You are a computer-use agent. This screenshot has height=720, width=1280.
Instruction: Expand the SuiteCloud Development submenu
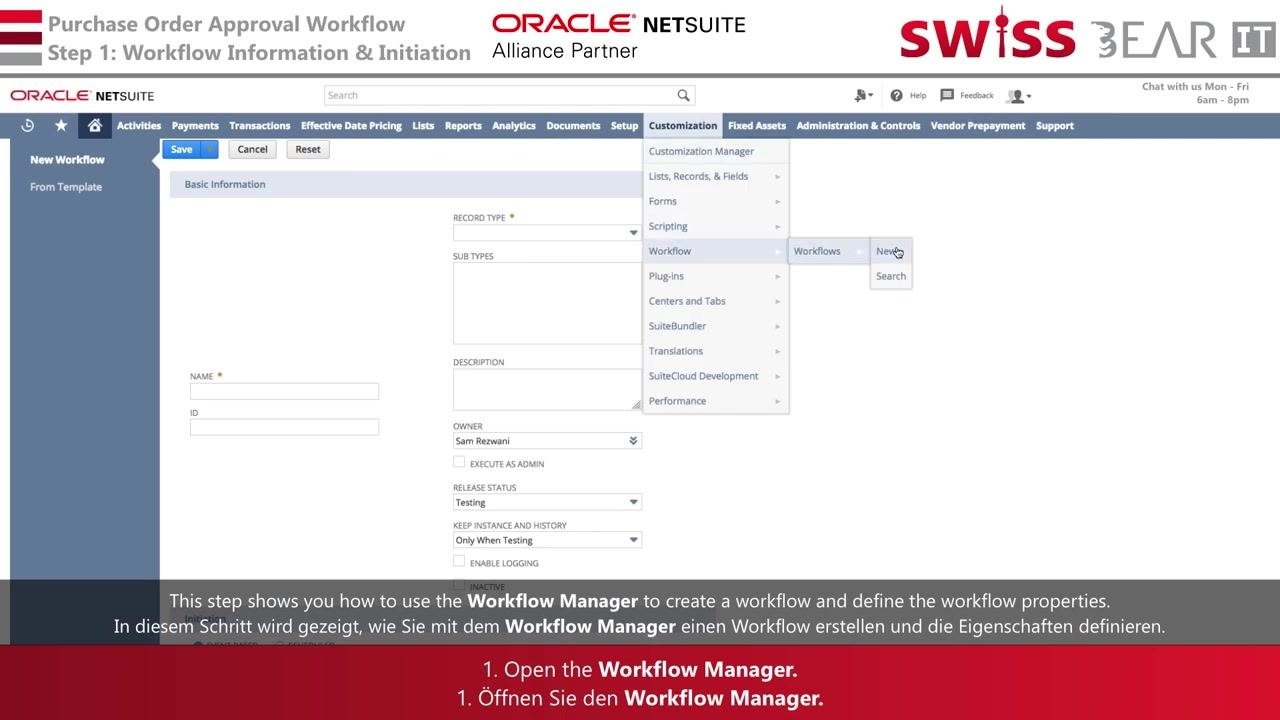pyautogui.click(x=716, y=376)
